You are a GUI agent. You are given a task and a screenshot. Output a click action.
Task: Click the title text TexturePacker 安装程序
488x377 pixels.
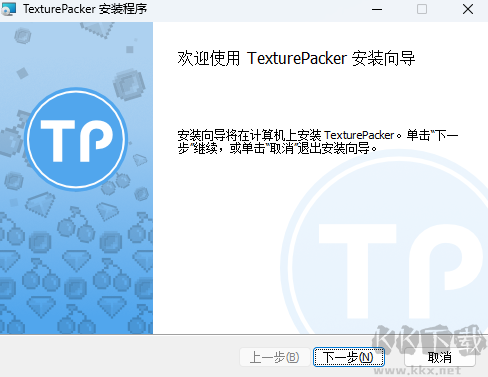(85, 9)
